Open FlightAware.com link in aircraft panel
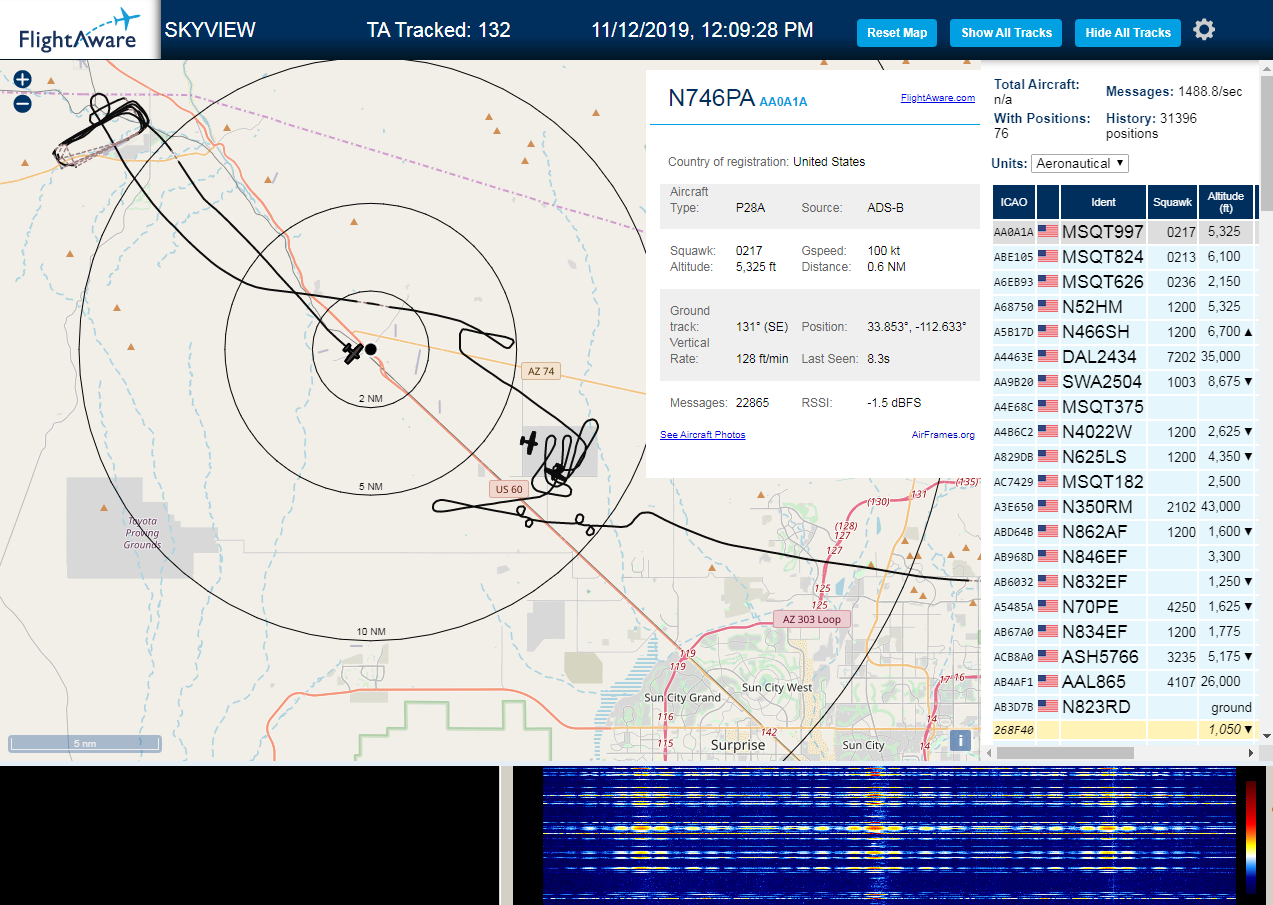This screenshot has height=905, width=1273. point(937,98)
